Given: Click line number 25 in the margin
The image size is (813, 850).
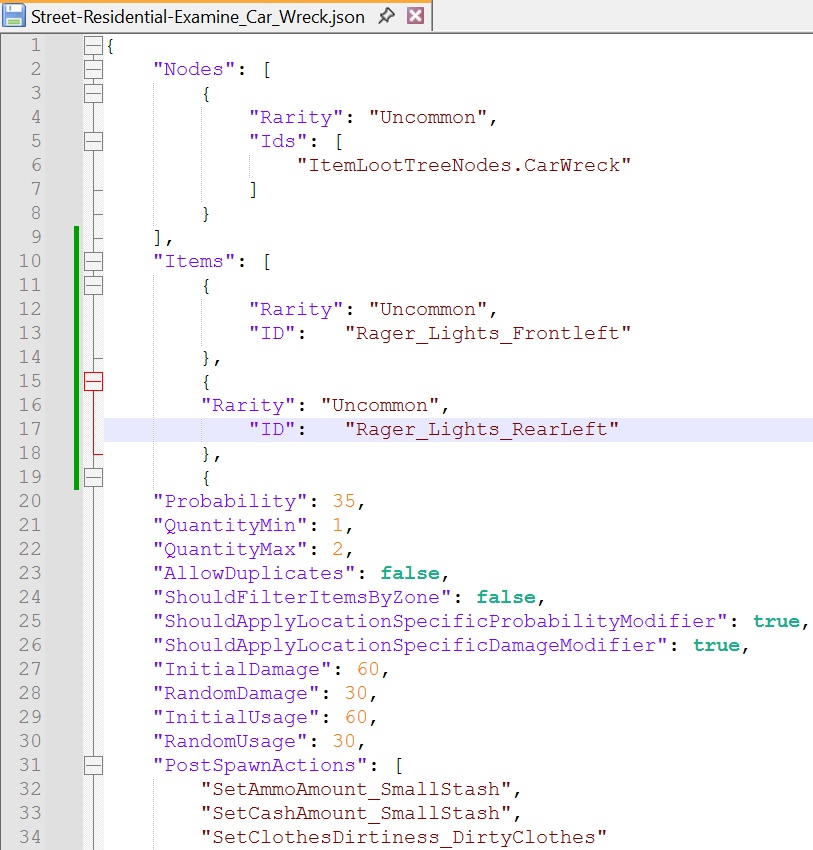Looking at the screenshot, I should tap(30, 621).
